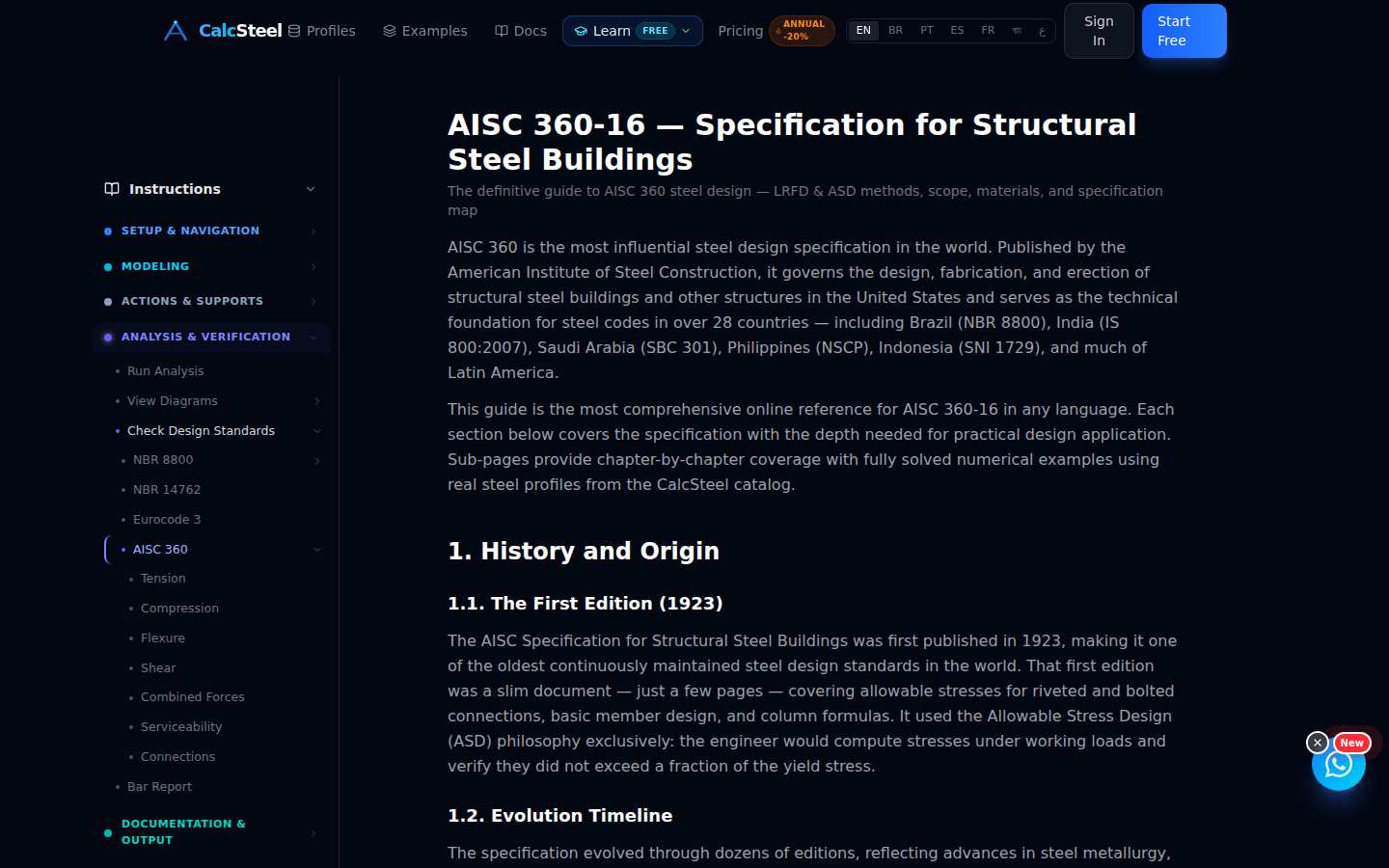
Task: Expand the View Diagrams chevron
Action: click(317, 401)
